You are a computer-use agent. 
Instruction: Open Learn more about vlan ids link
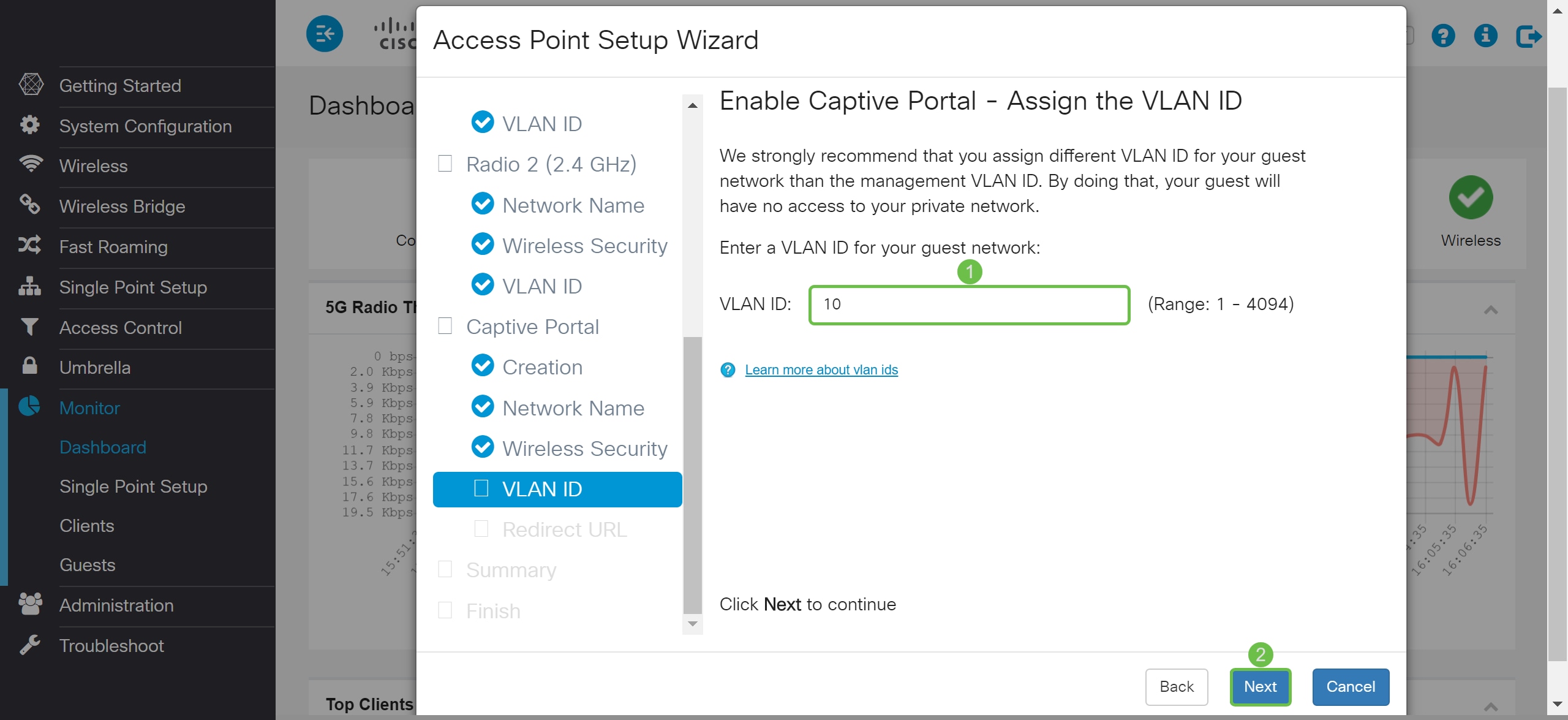pos(821,369)
